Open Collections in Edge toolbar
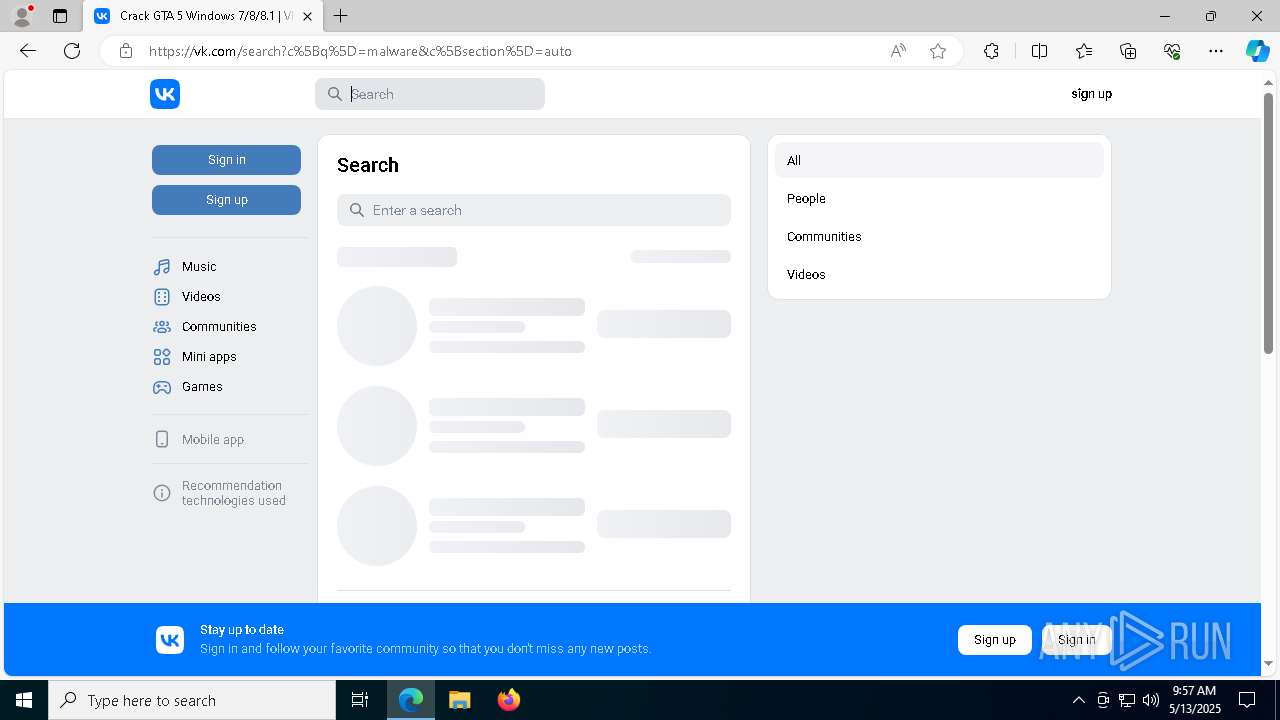The image size is (1280, 720). click(1128, 51)
